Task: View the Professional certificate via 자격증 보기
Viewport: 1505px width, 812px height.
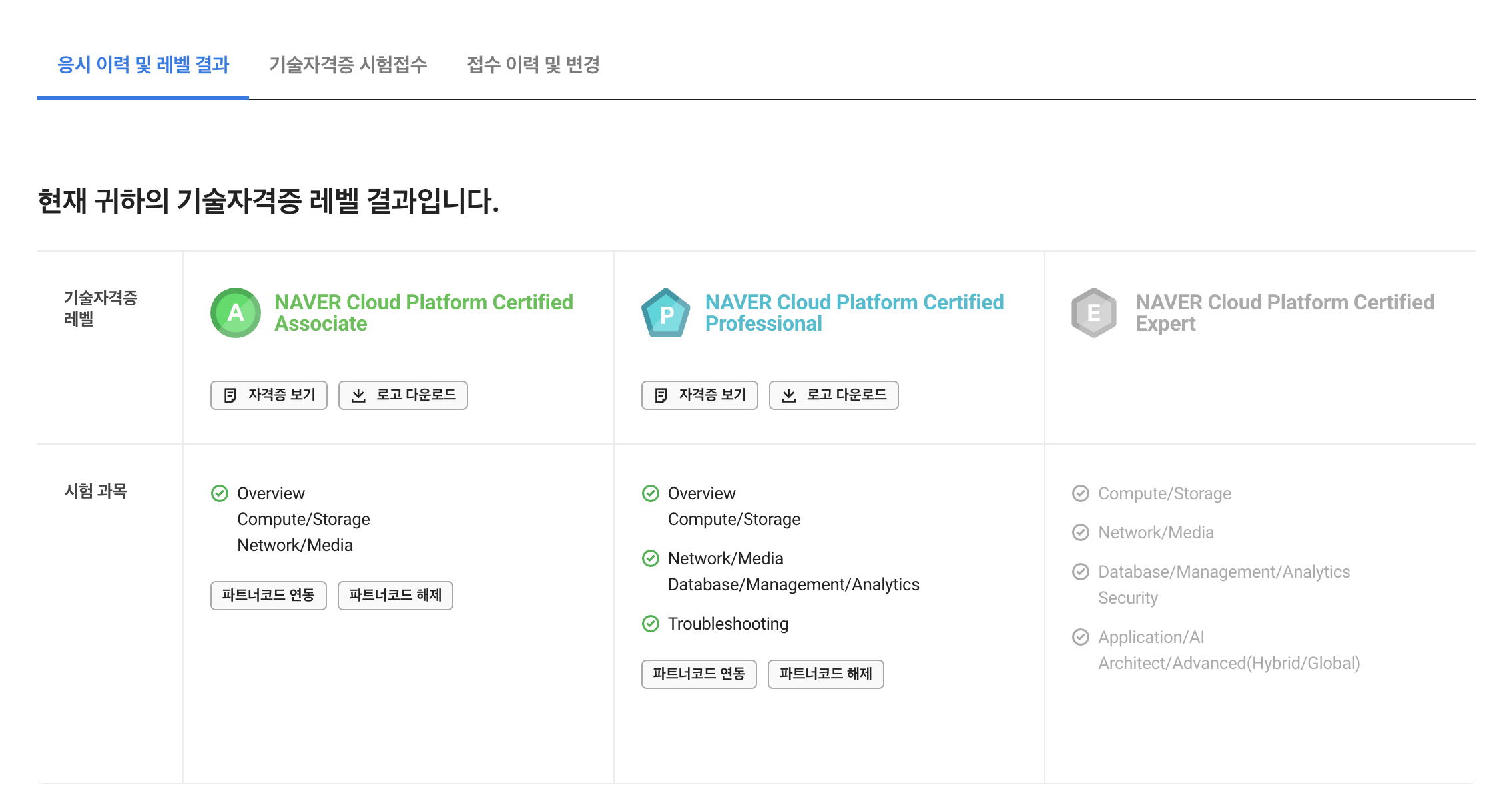Action: click(x=700, y=395)
